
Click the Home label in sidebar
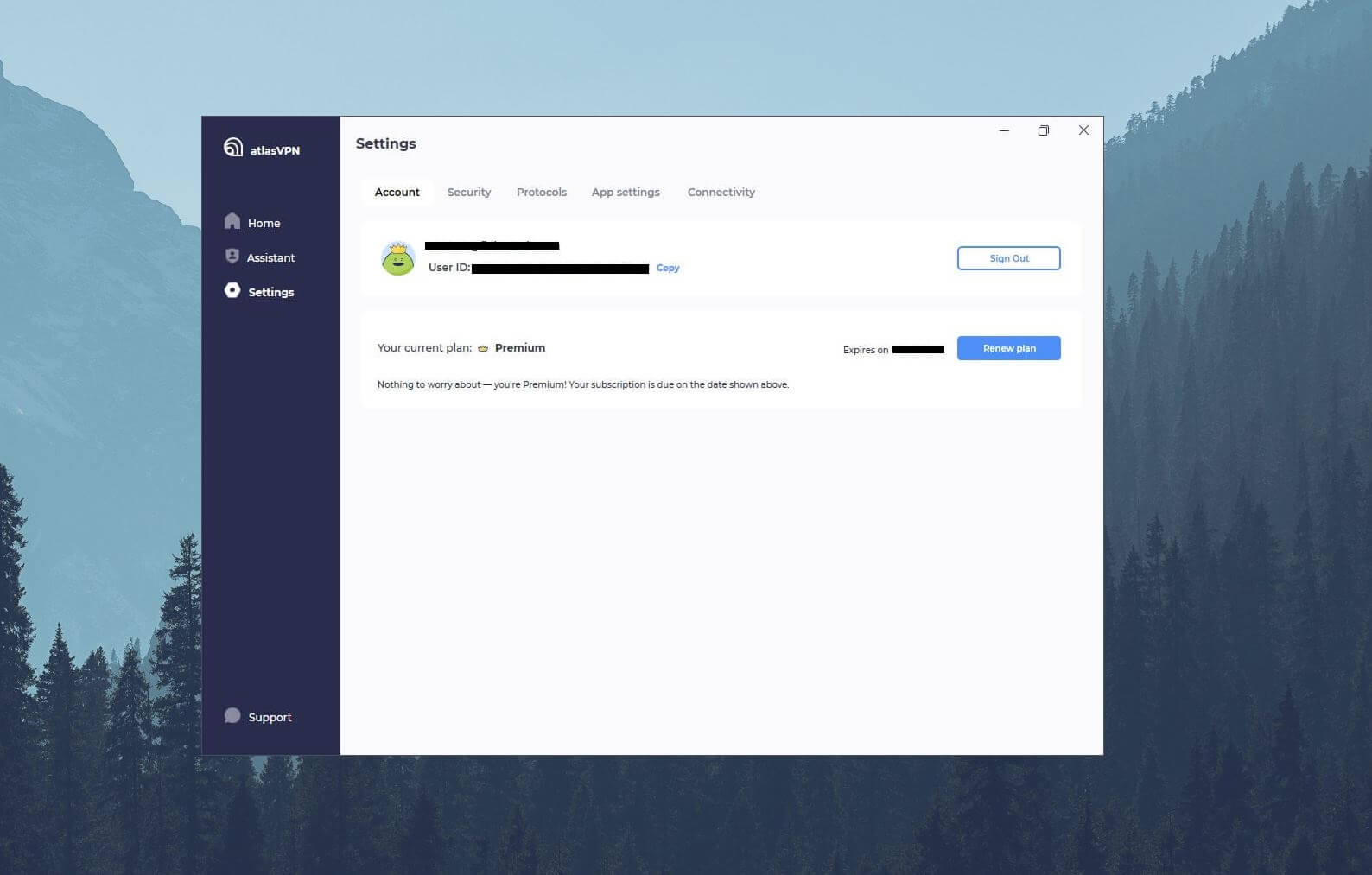coord(264,223)
